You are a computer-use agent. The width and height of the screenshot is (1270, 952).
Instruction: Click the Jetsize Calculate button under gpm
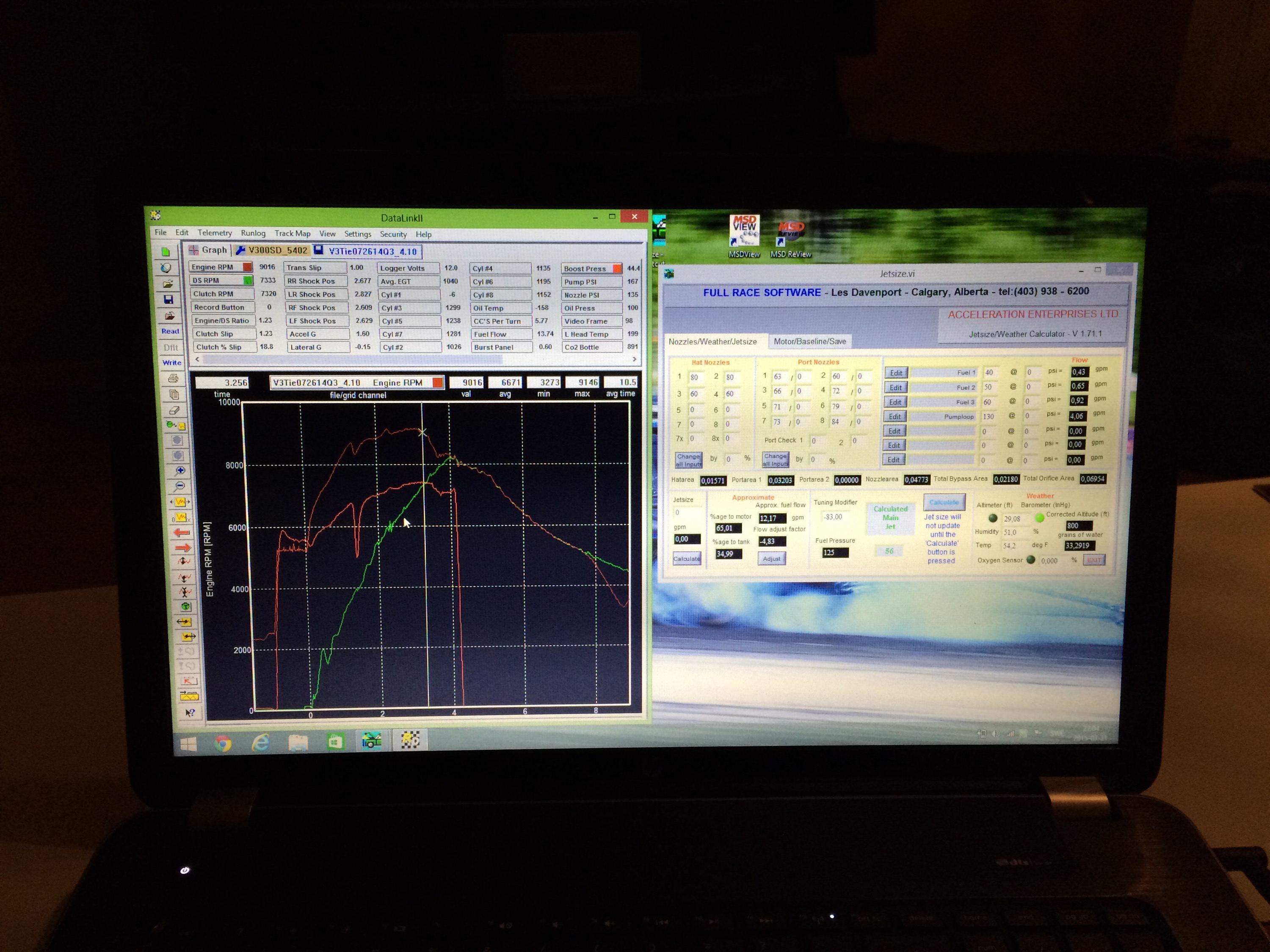[687, 559]
